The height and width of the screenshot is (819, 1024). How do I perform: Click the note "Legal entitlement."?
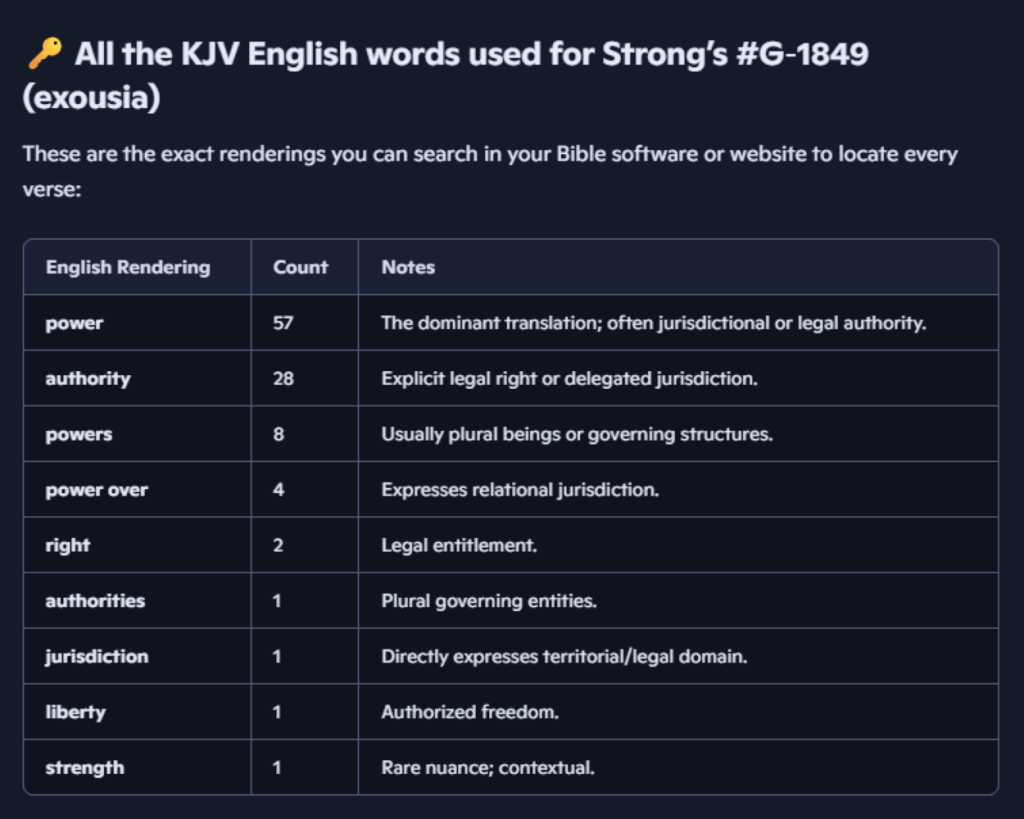click(459, 545)
